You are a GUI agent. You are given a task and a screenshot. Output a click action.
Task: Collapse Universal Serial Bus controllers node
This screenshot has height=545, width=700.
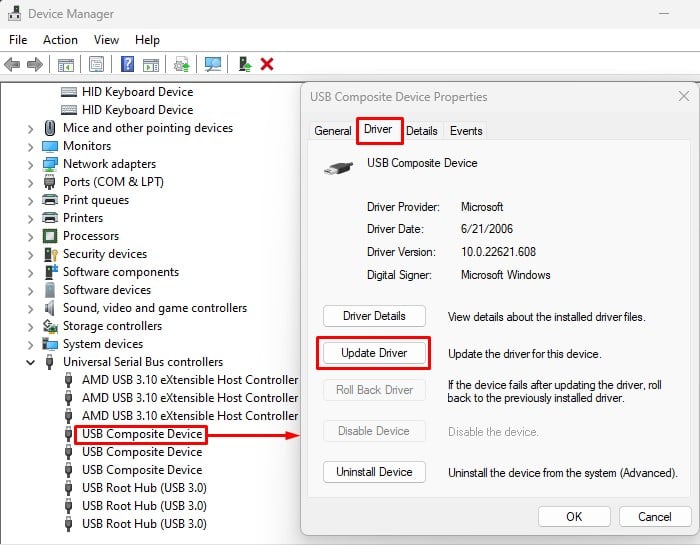point(30,362)
